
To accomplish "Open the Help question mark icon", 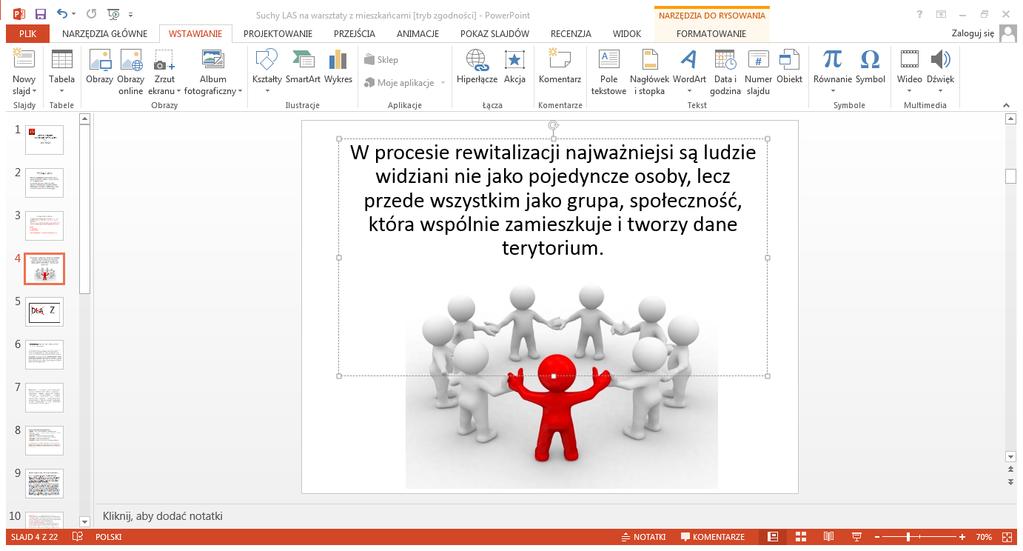I will coord(919,14).
